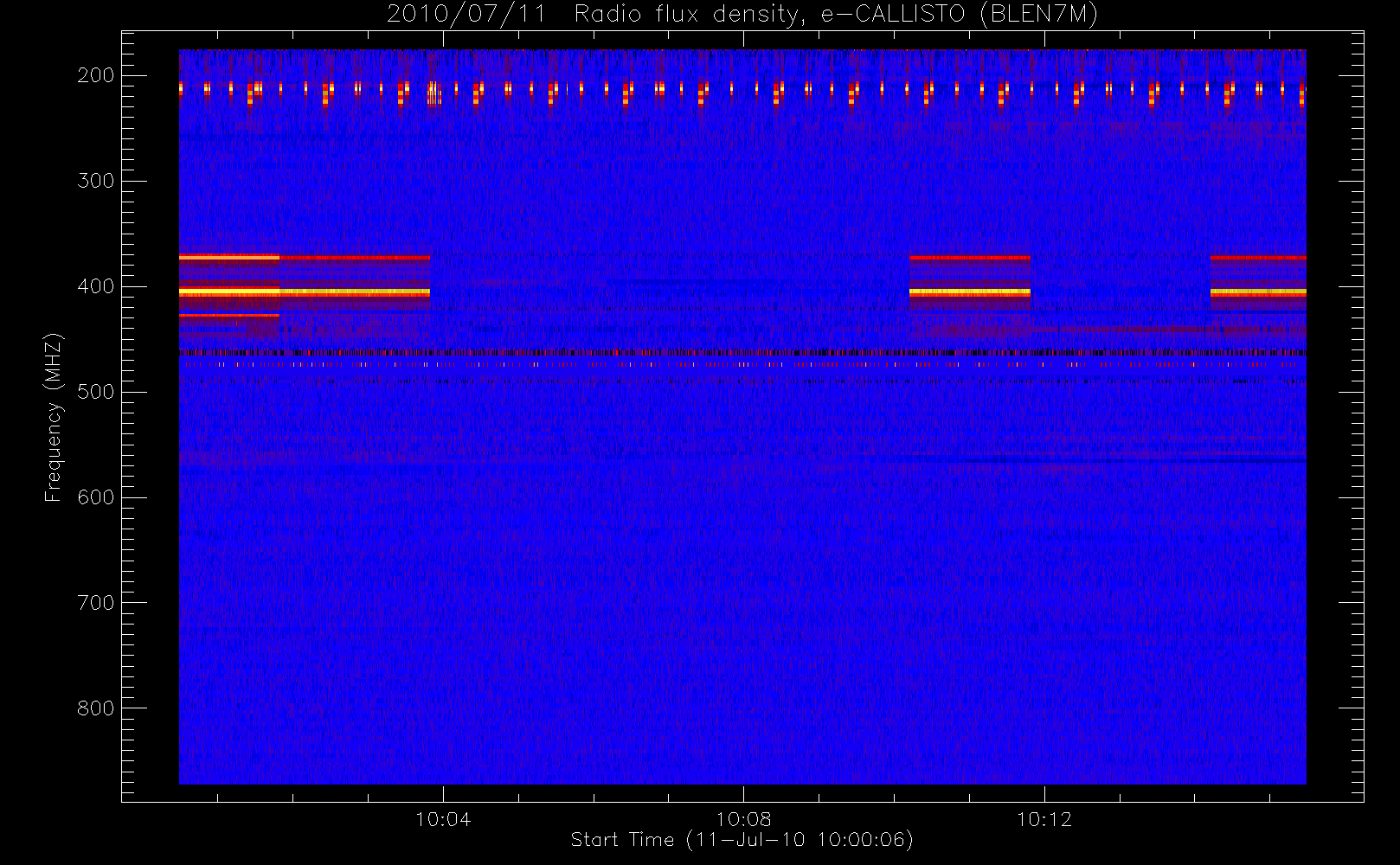The height and width of the screenshot is (865, 1400).
Task: Click the 400 frequency tick label
Action: (x=95, y=286)
